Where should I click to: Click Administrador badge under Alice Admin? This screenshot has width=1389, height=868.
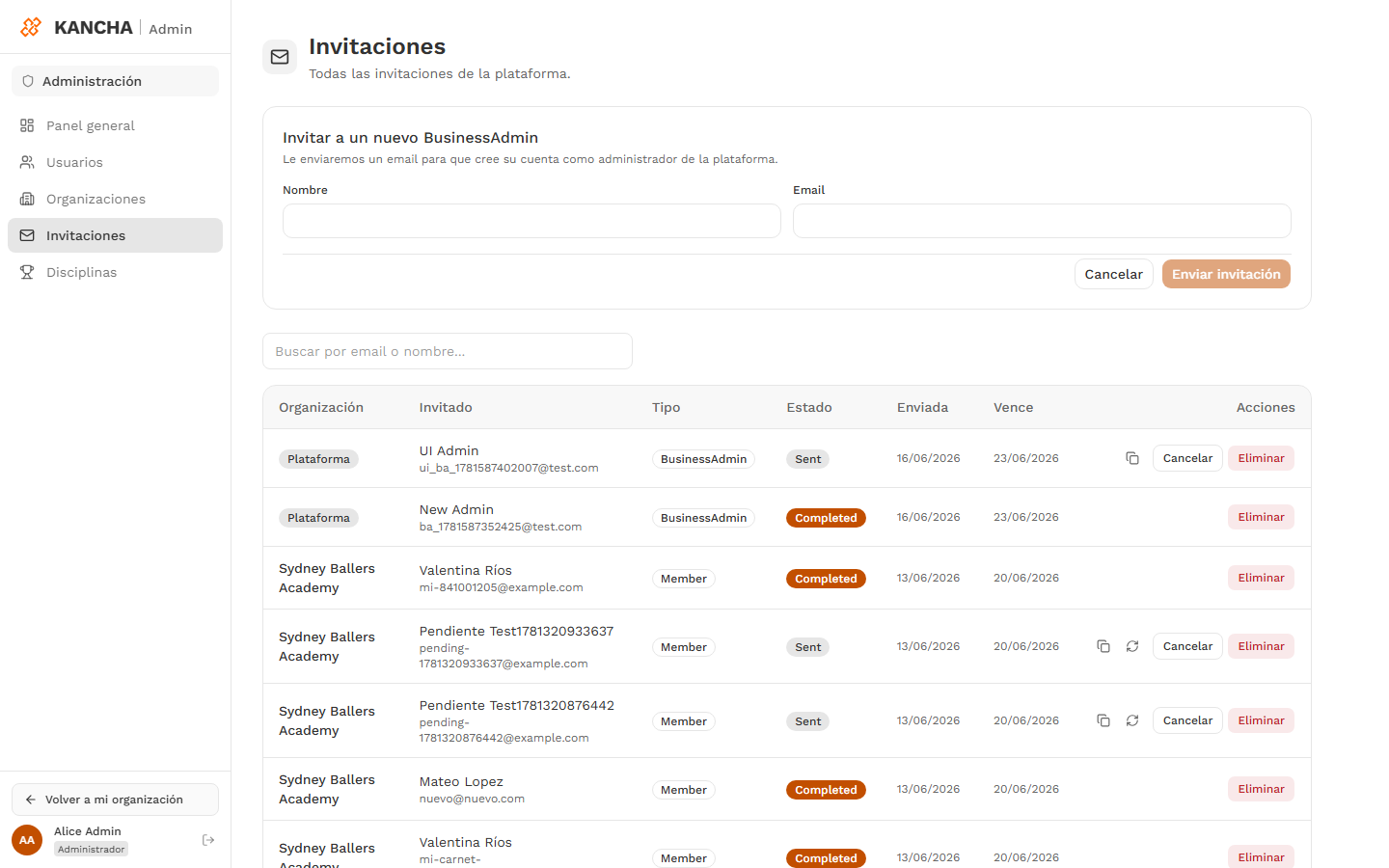pyautogui.click(x=91, y=849)
